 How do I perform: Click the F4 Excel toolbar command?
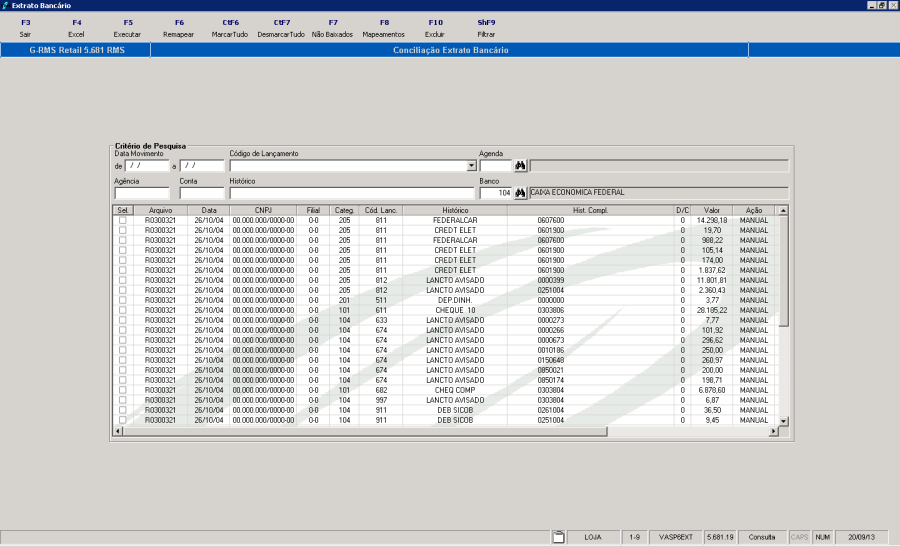(77, 28)
